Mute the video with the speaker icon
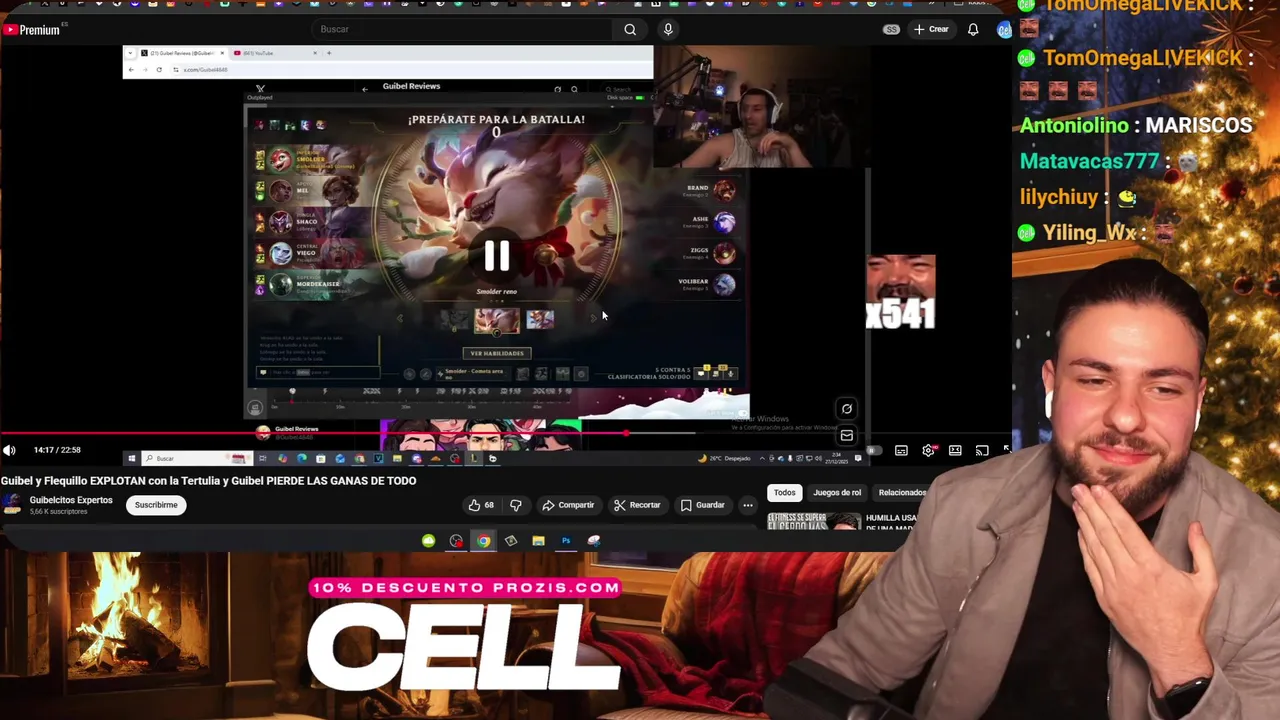1280x720 pixels. coord(9,450)
